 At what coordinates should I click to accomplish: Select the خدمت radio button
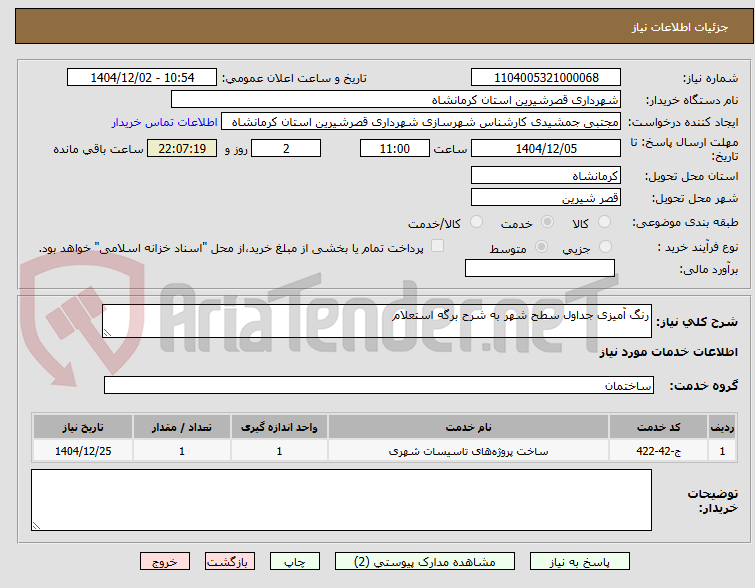pos(547,222)
